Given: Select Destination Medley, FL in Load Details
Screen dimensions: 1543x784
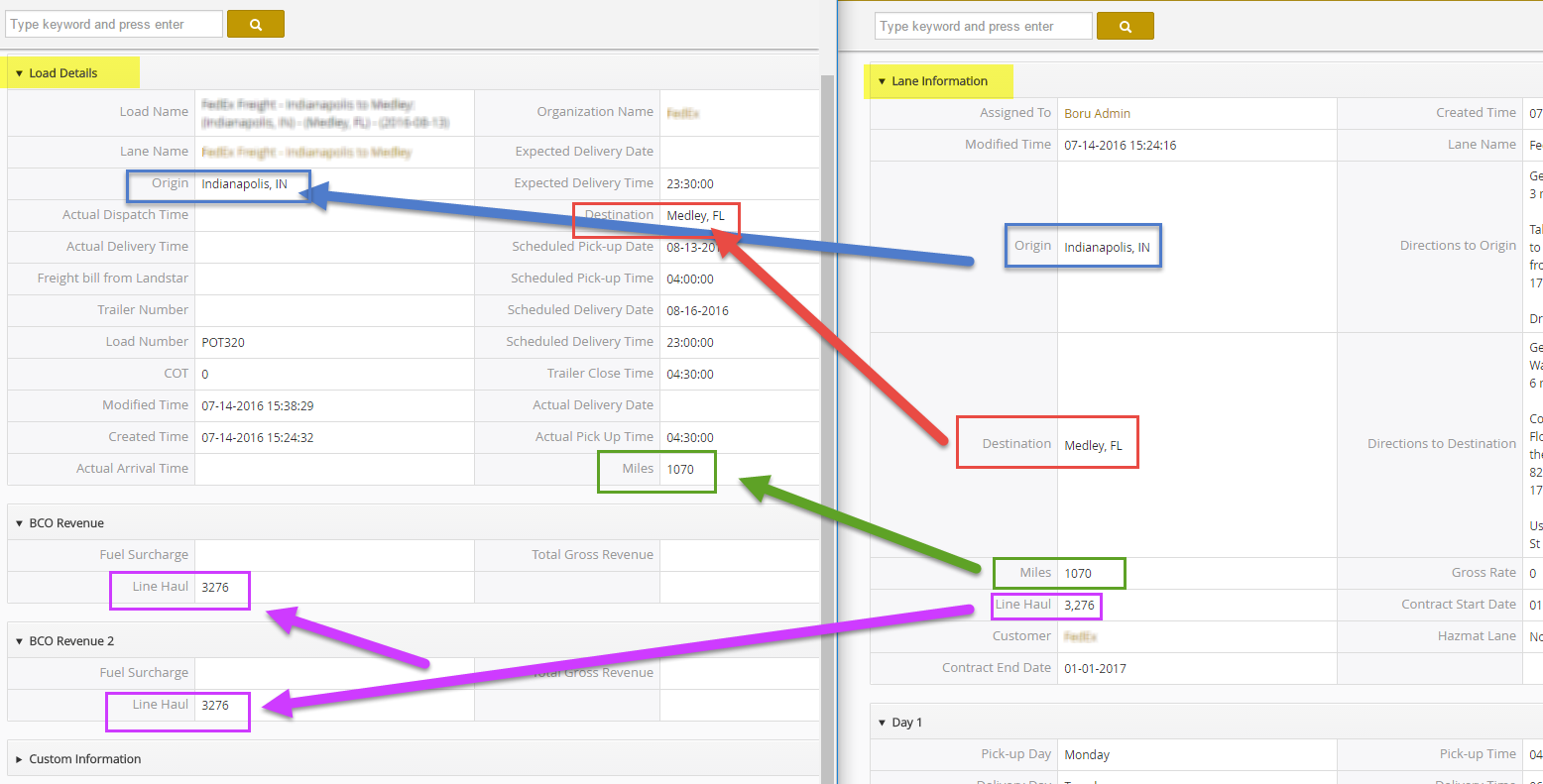Looking at the screenshot, I should tap(695, 215).
